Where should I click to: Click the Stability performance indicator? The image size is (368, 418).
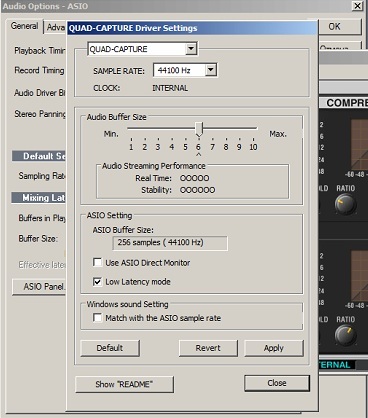197,190
